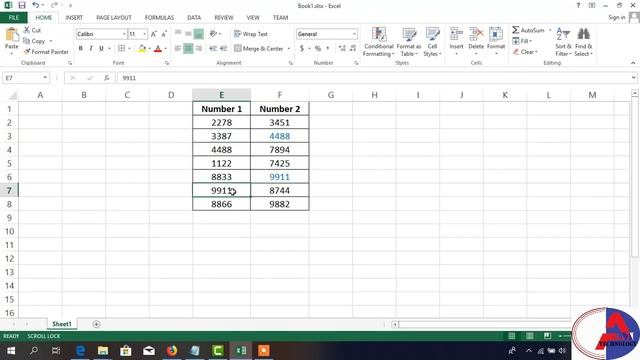Select cell containing 2278

click(x=221, y=122)
